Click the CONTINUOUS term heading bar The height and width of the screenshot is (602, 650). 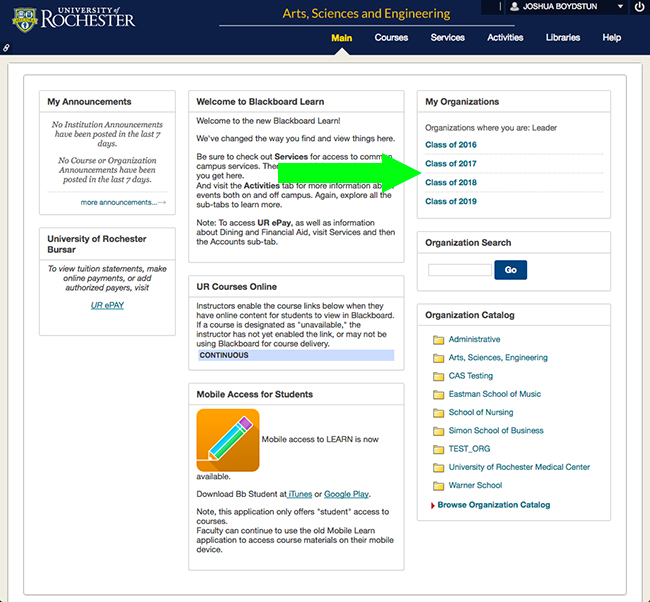click(296, 355)
